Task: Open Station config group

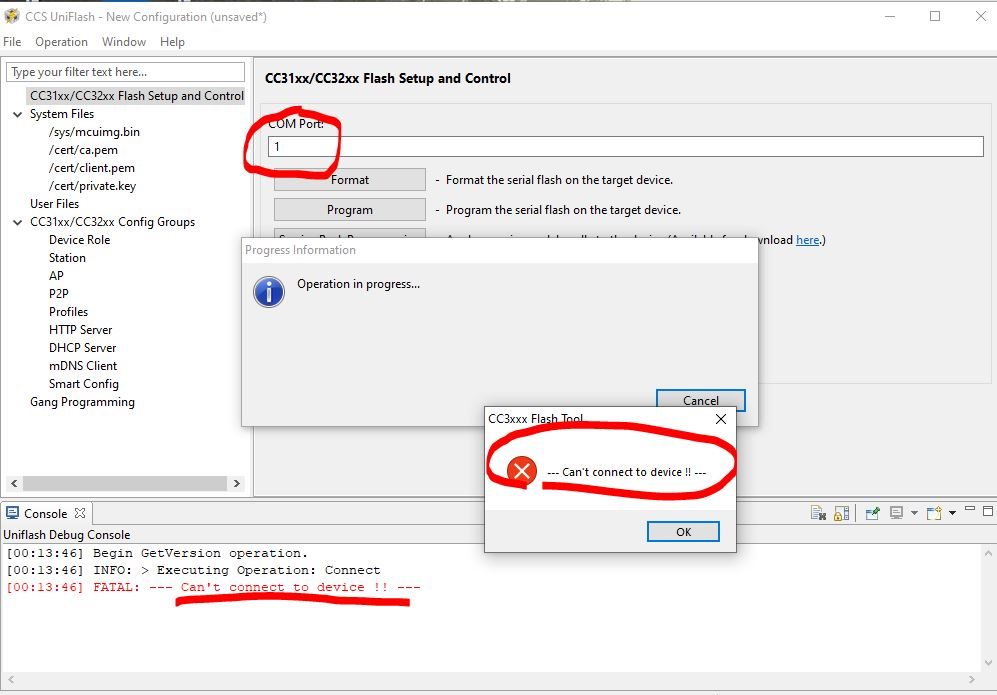Action: (67, 258)
